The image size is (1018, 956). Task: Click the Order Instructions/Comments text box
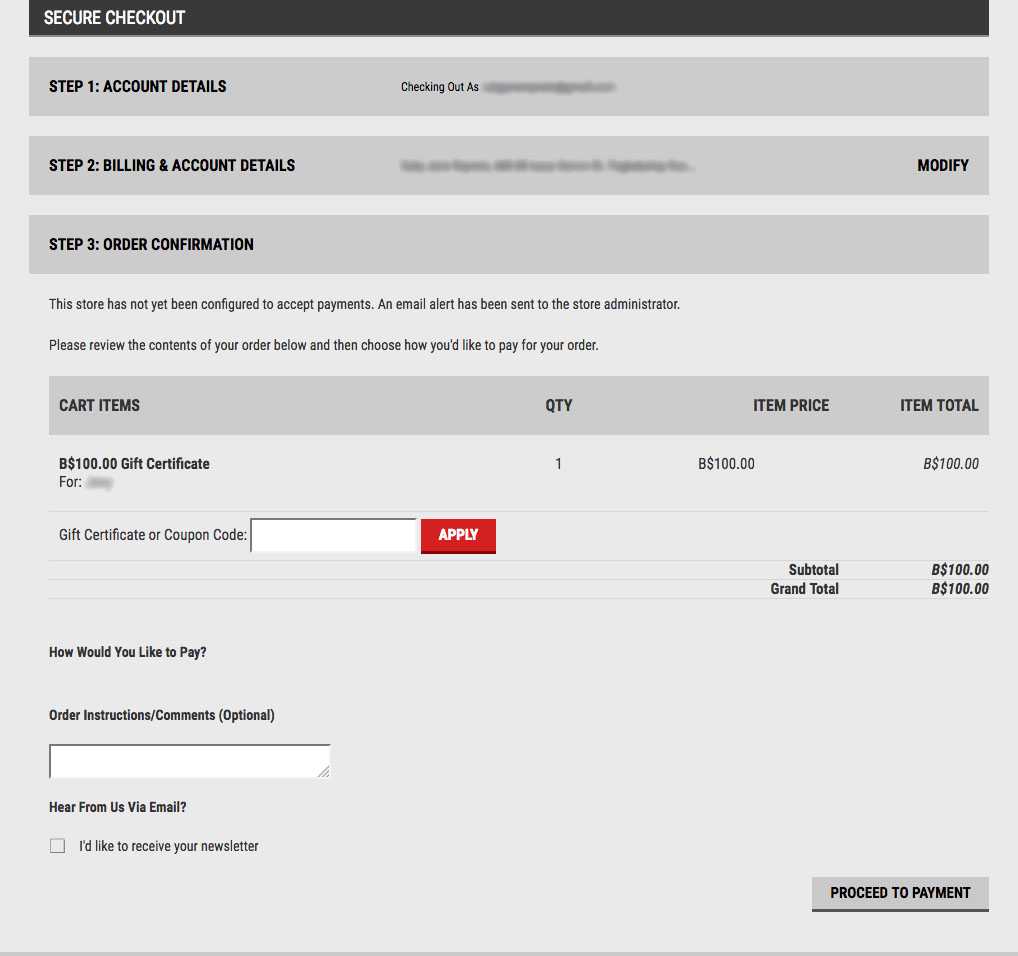click(x=189, y=761)
